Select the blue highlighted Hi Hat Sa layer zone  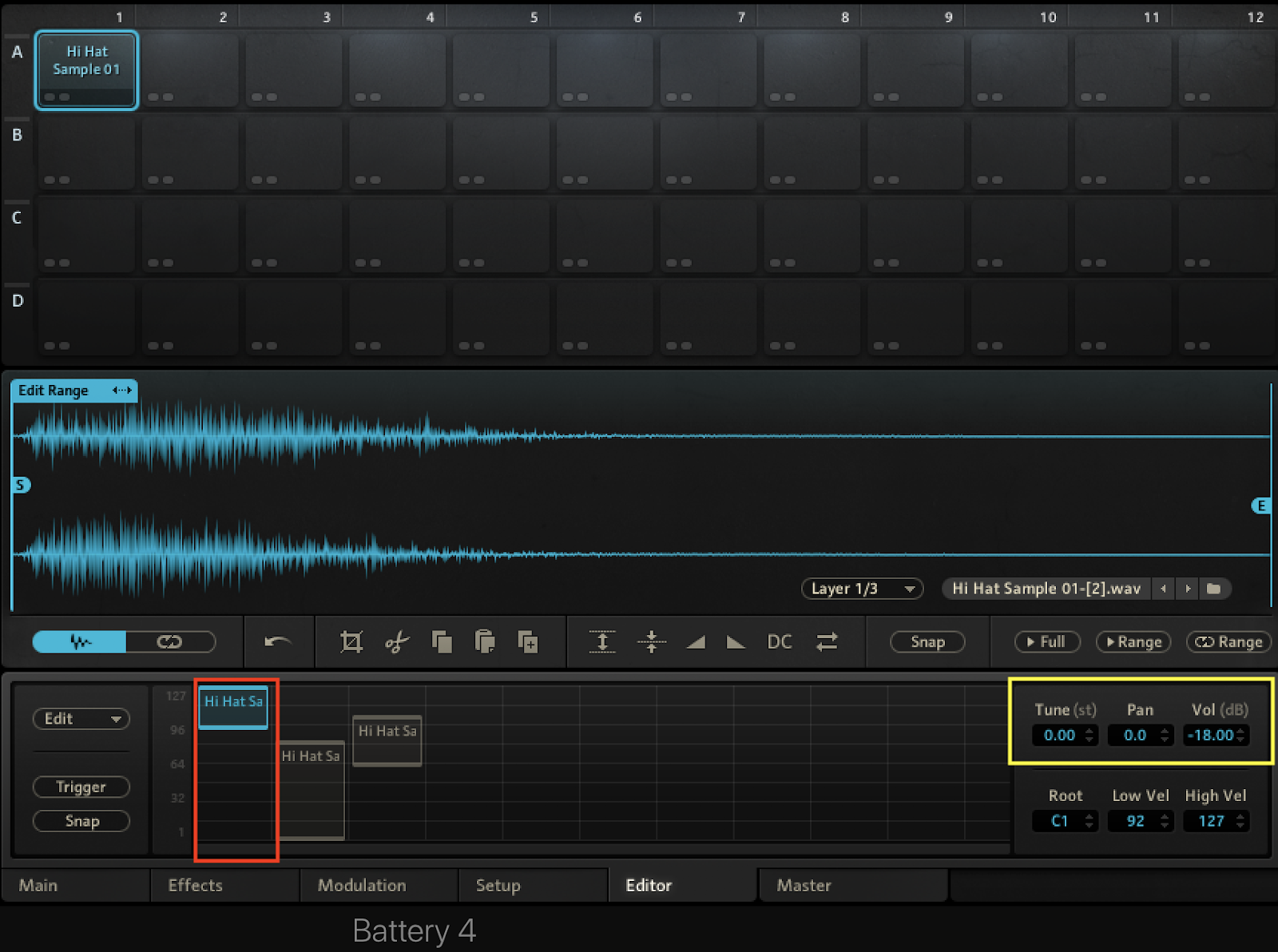233,706
